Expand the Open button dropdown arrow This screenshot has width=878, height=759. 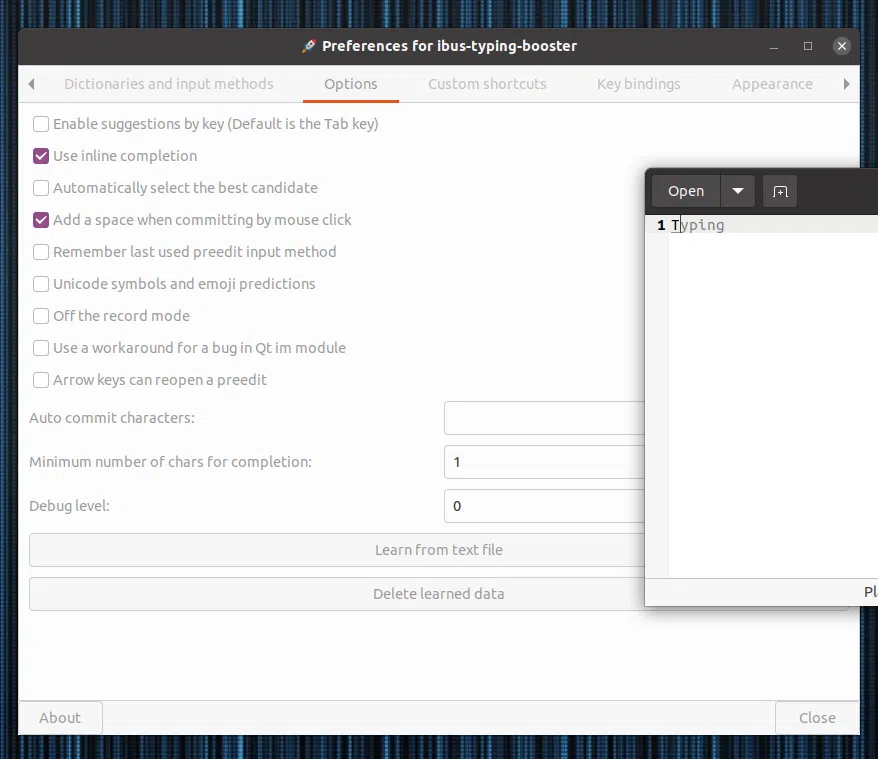pyautogui.click(x=738, y=192)
